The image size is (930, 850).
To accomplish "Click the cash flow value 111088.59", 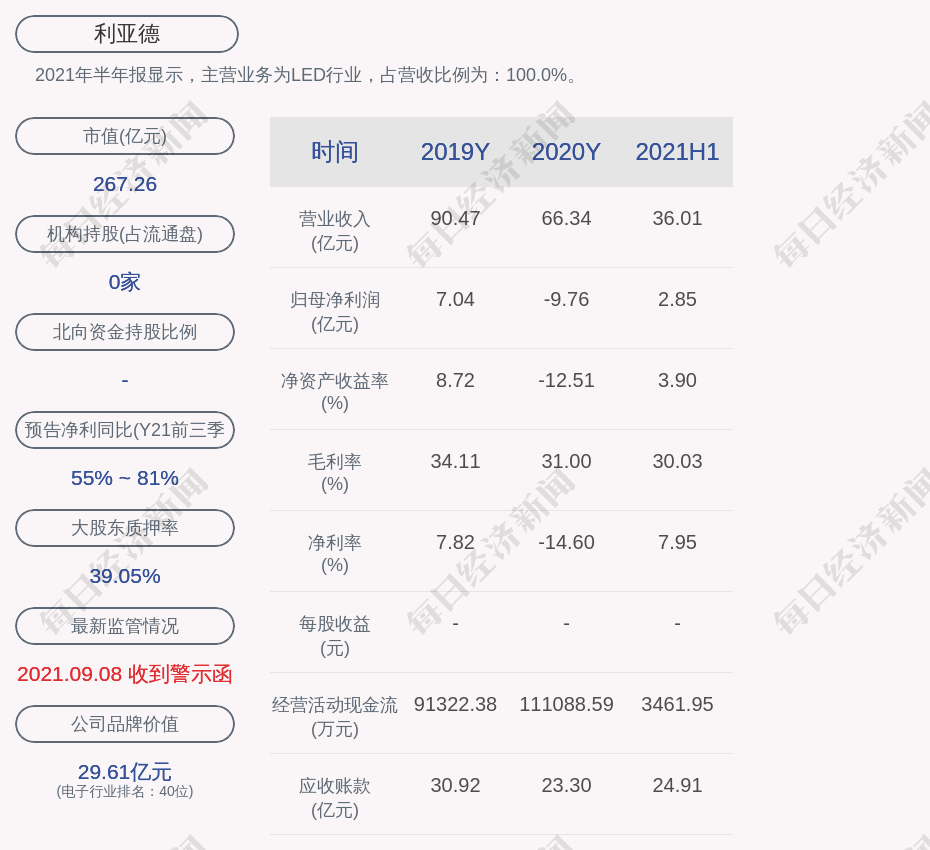I will (566, 704).
